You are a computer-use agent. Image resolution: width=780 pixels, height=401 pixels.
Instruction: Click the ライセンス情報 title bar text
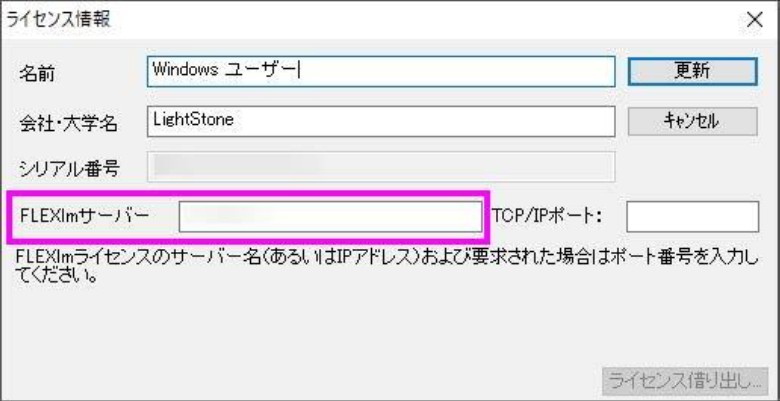pyautogui.click(x=48, y=19)
